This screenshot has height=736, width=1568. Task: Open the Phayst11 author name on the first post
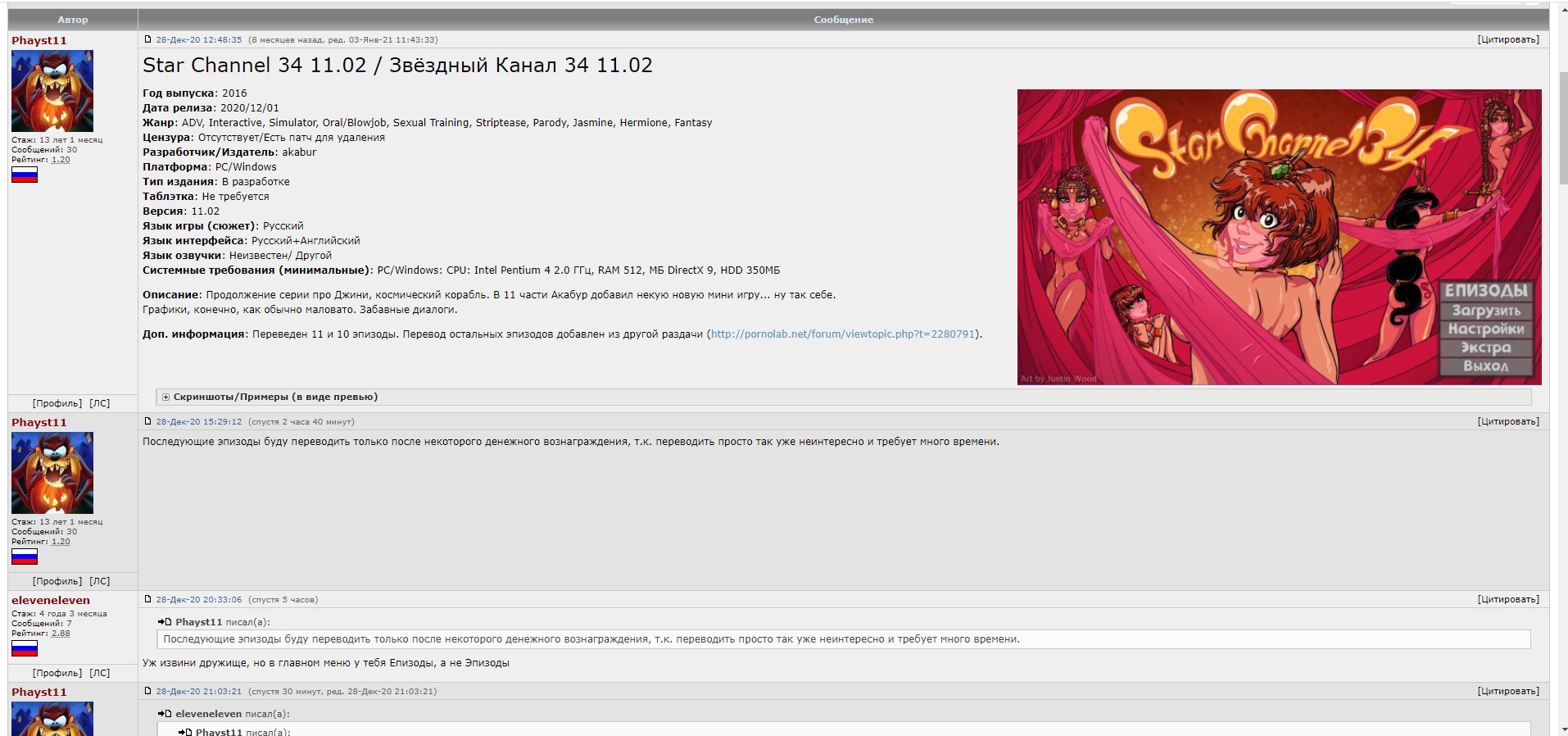click(39, 40)
